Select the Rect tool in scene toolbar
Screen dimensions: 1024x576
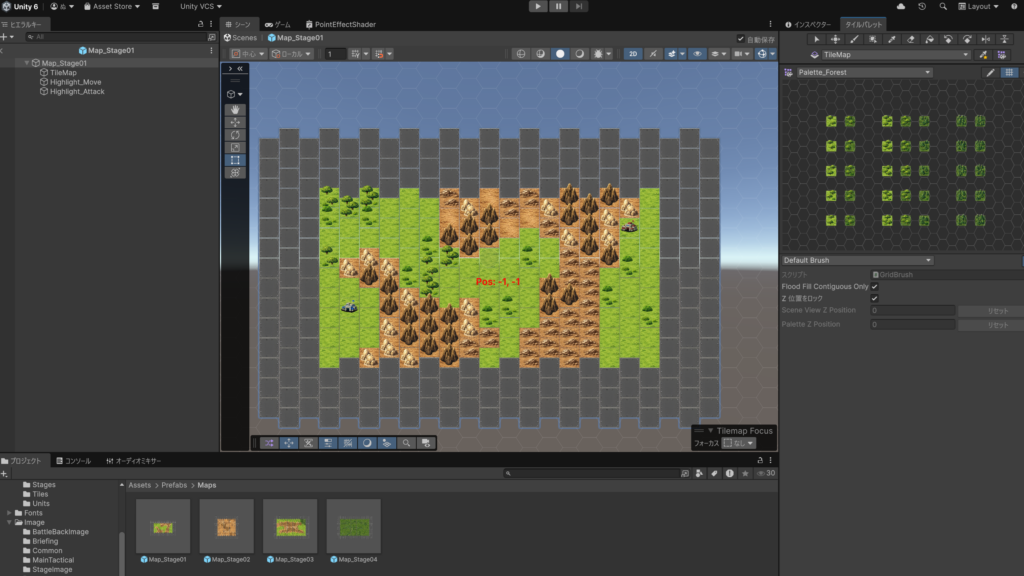[236, 160]
